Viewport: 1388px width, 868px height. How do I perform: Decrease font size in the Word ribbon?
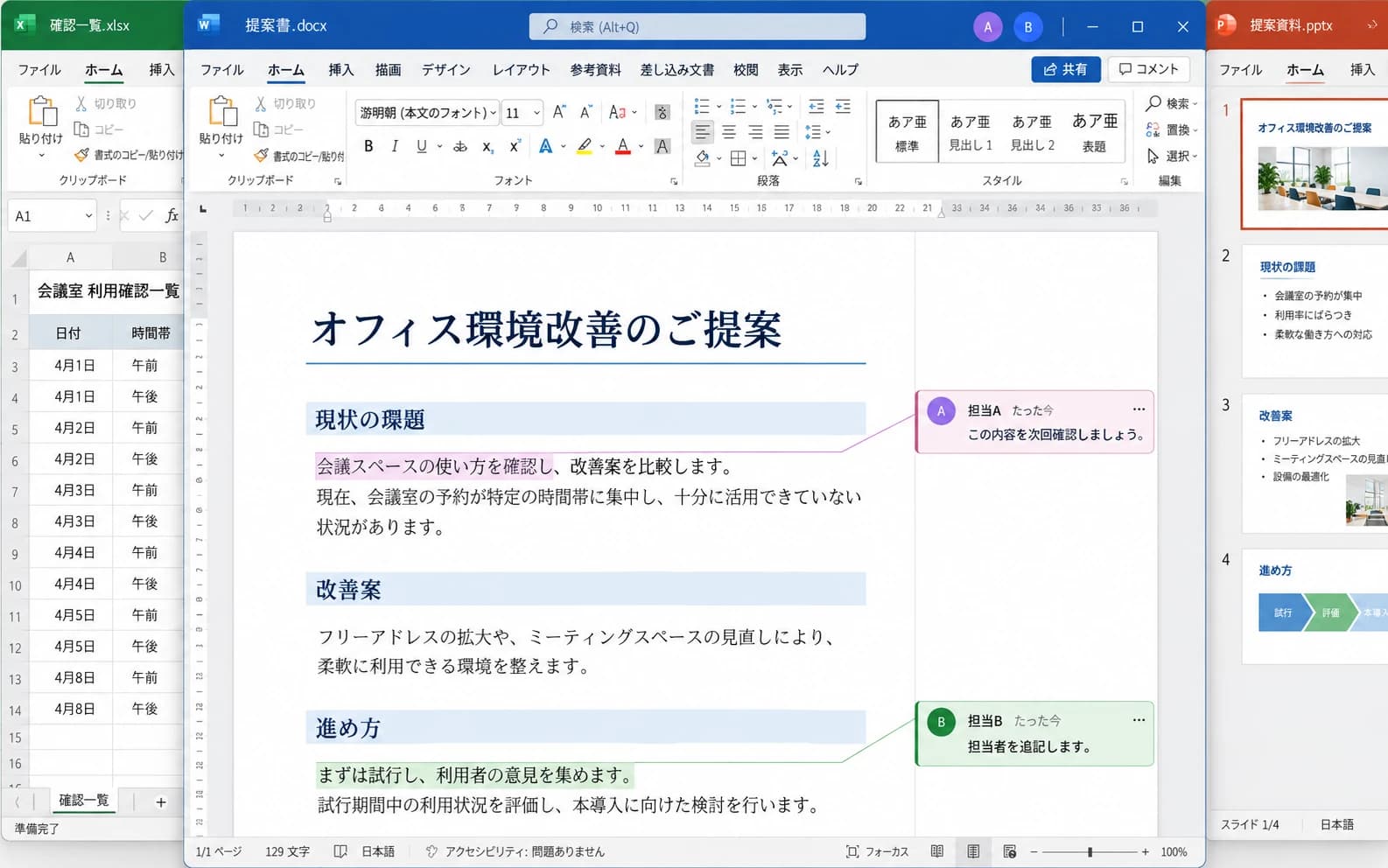[585, 112]
